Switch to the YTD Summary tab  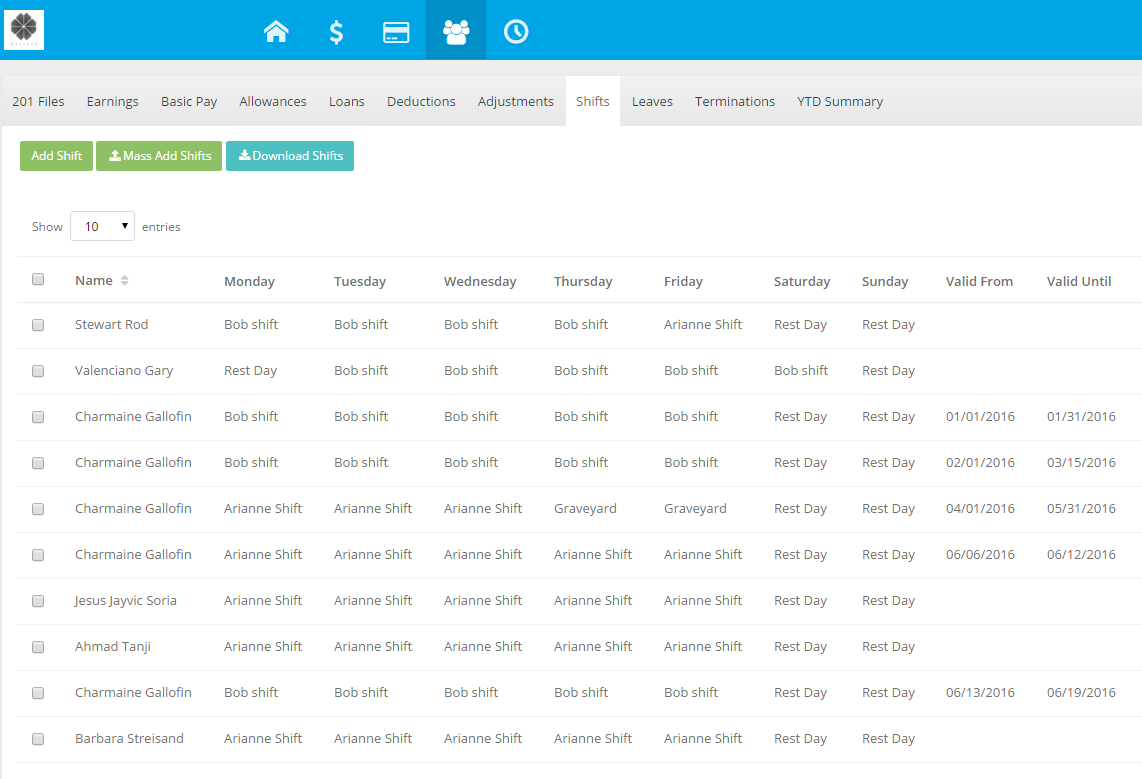840,101
